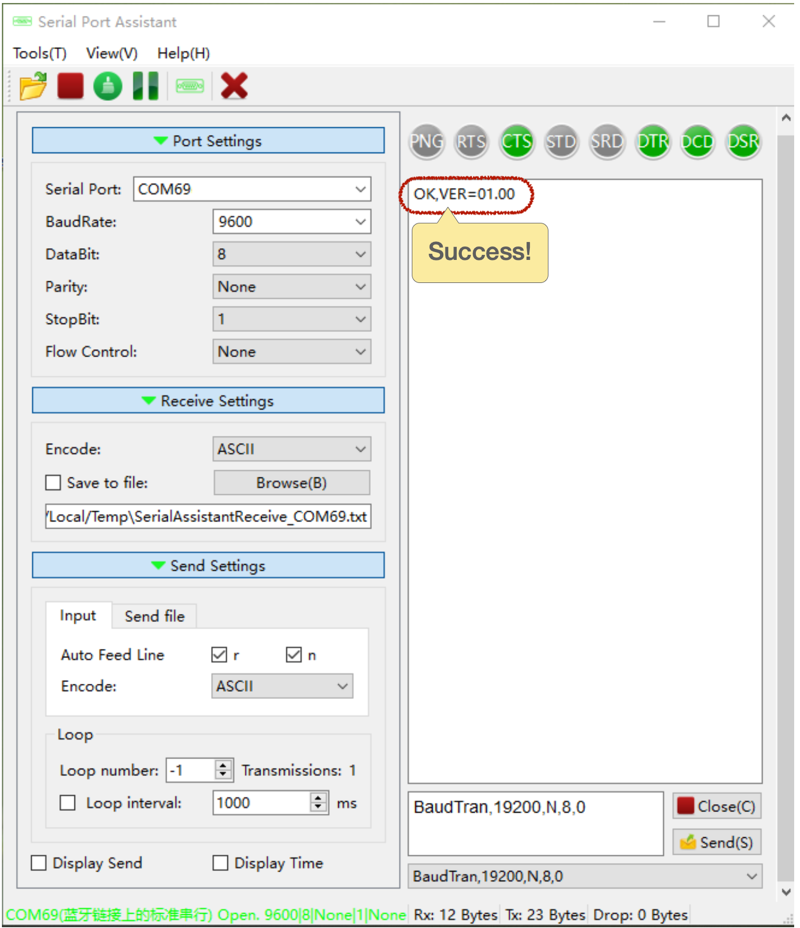This screenshot has height=928, width=800.
Task: Toggle the RTS signal indicator
Action: [471, 142]
